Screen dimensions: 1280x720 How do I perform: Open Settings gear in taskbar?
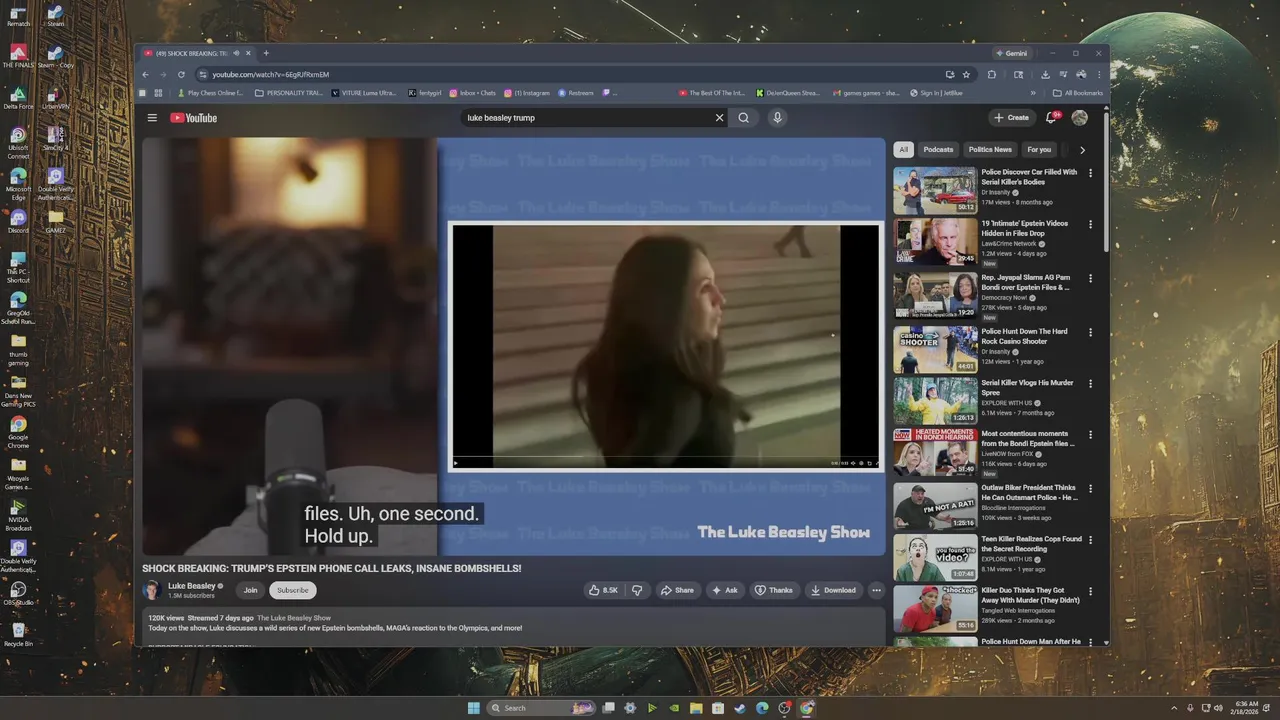click(x=630, y=708)
